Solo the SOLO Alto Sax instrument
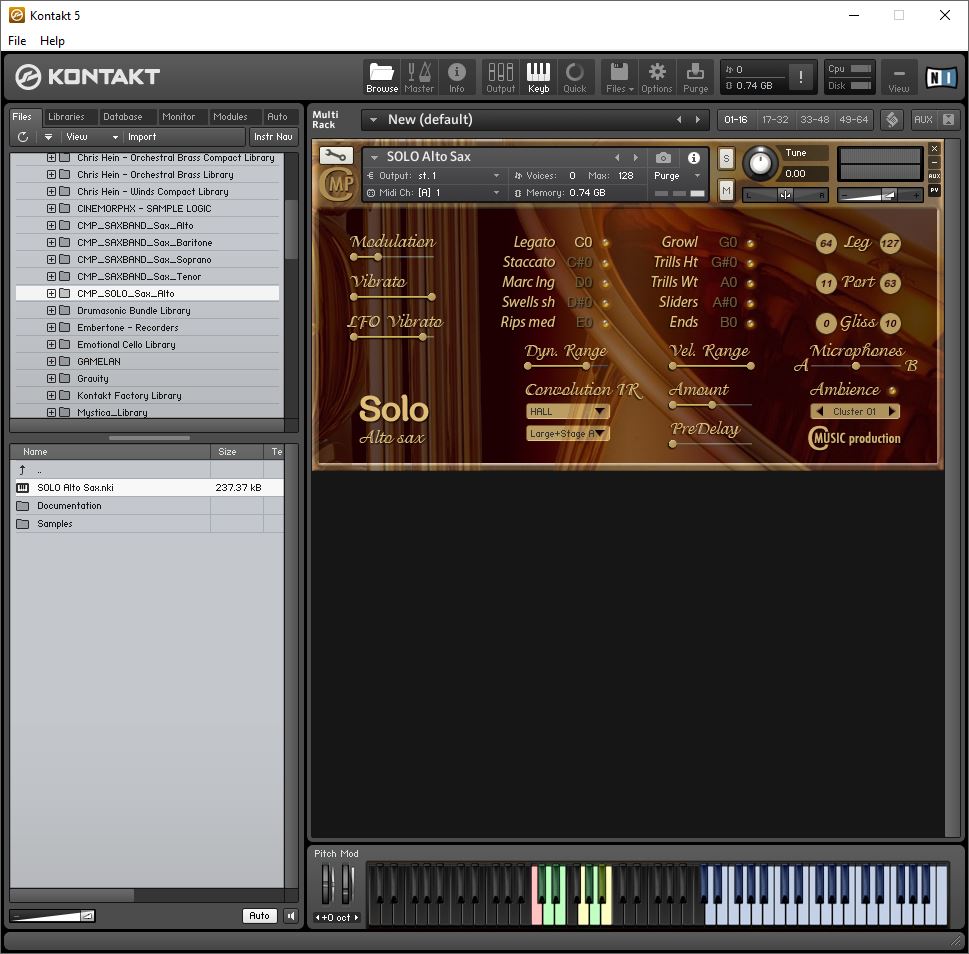This screenshot has height=954, width=969. 726,159
